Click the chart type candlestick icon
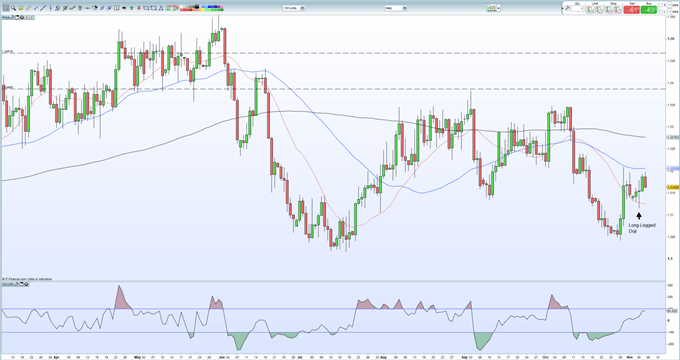This screenshot has height=360, width=680. 492,8
